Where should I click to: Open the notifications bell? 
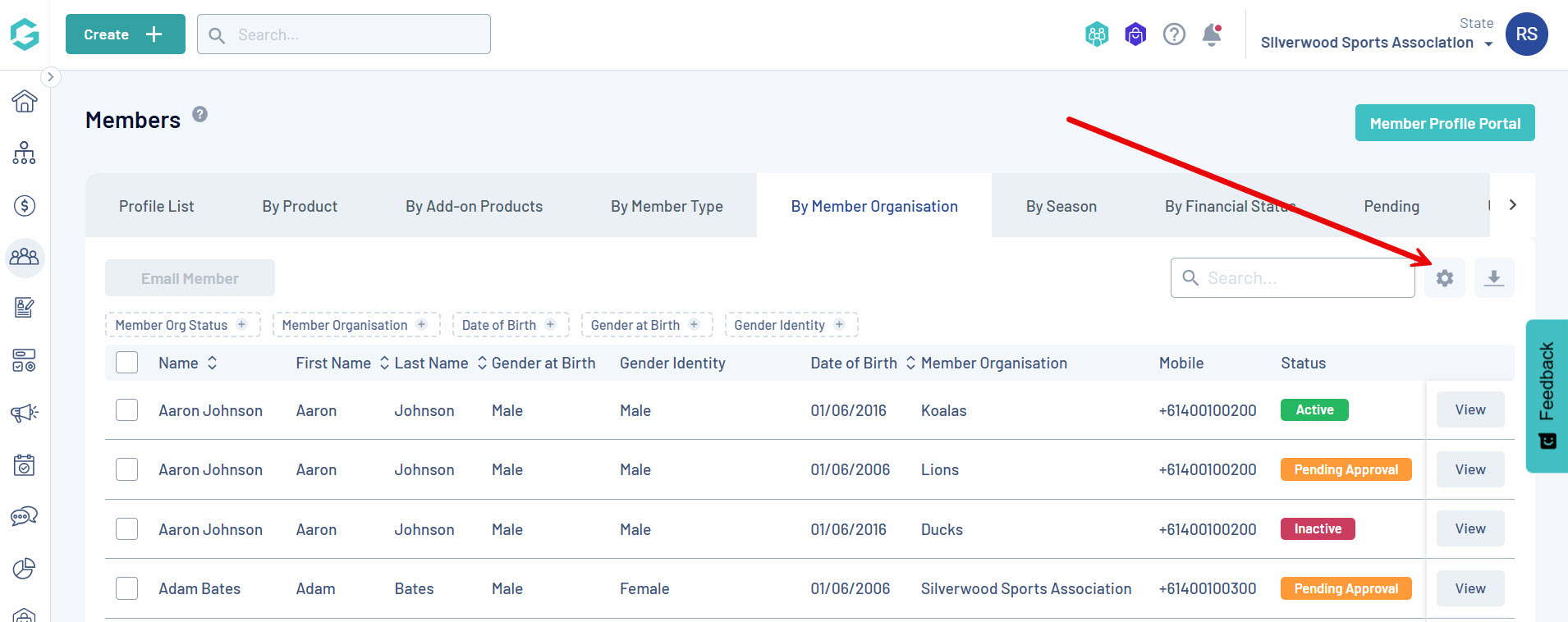1211,34
